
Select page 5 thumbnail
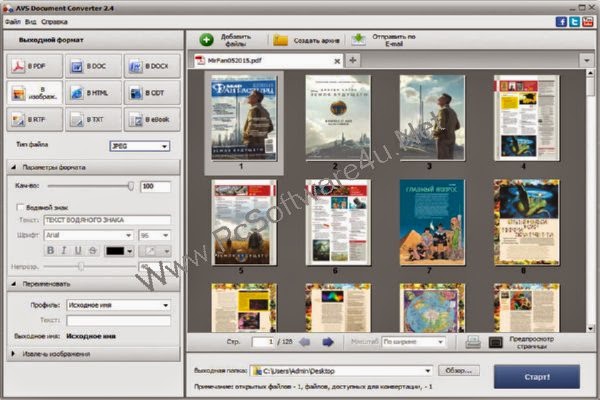click(244, 222)
